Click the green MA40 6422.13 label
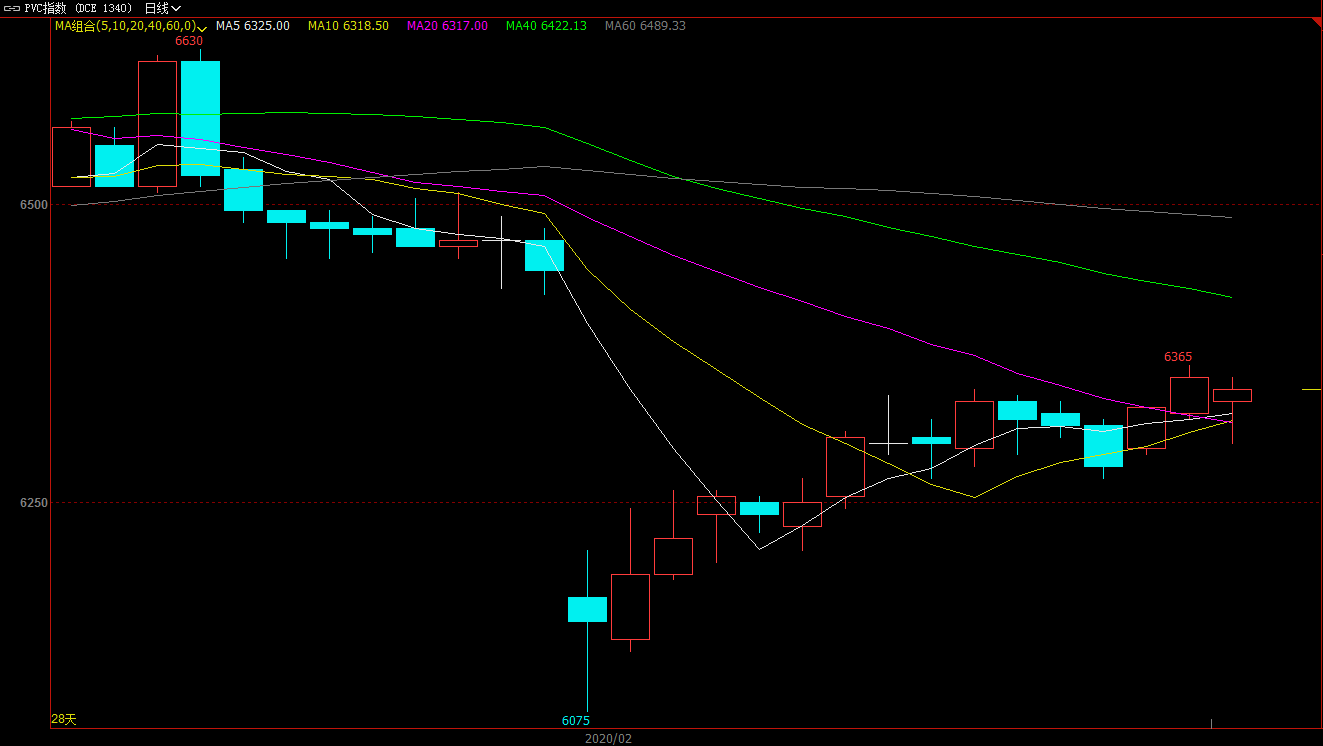This screenshot has width=1323, height=746. tap(546, 26)
